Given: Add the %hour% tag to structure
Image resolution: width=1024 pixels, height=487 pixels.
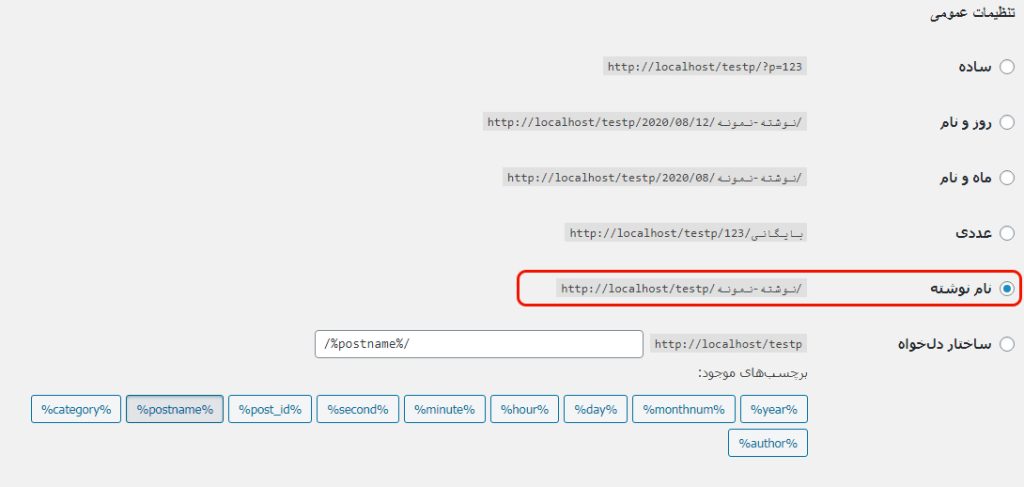Looking at the screenshot, I should coord(524,409).
